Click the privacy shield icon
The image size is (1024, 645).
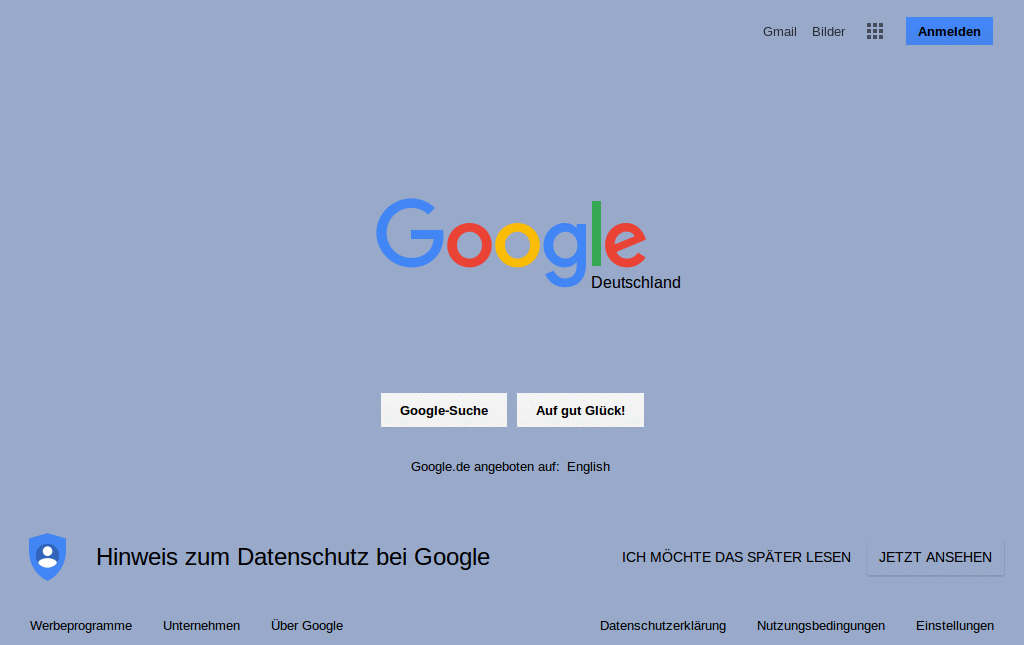coord(48,556)
